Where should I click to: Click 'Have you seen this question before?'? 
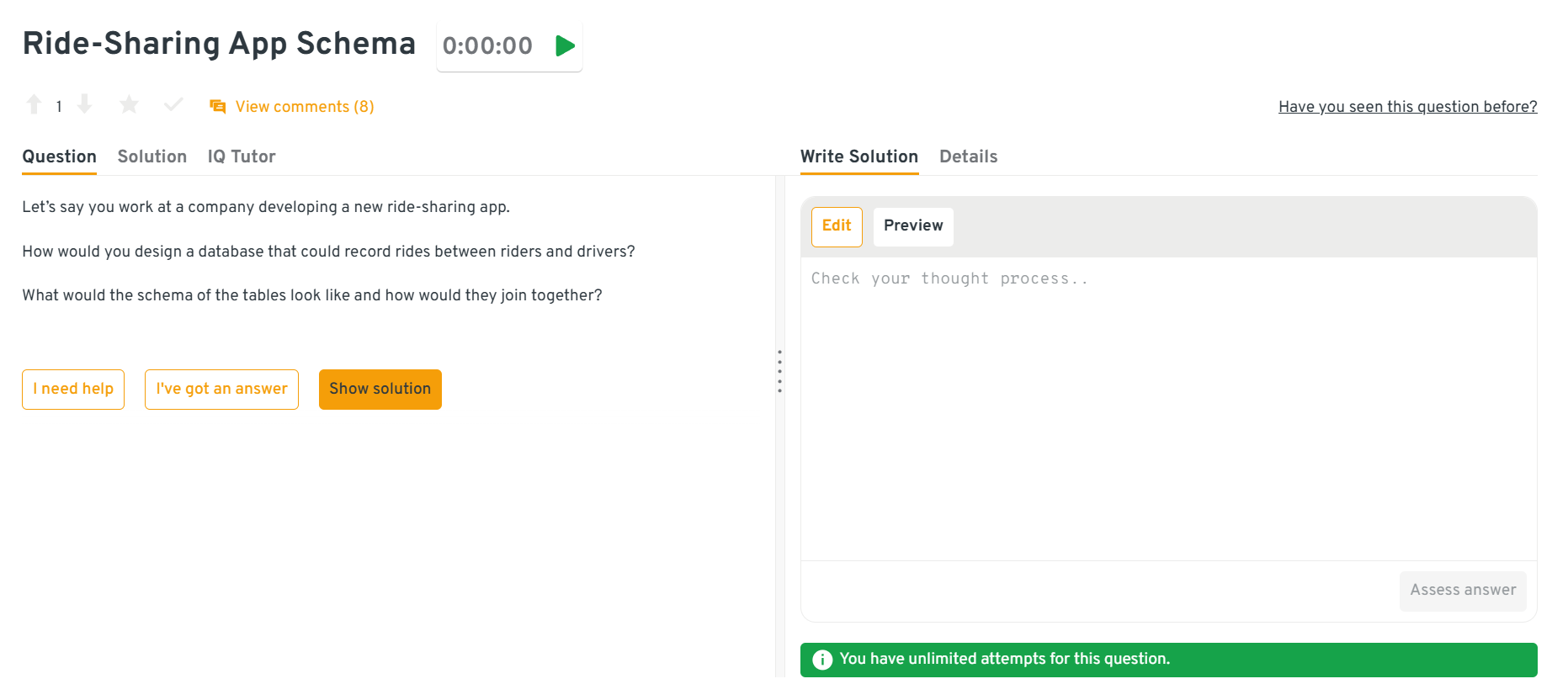pos(1407,107)
